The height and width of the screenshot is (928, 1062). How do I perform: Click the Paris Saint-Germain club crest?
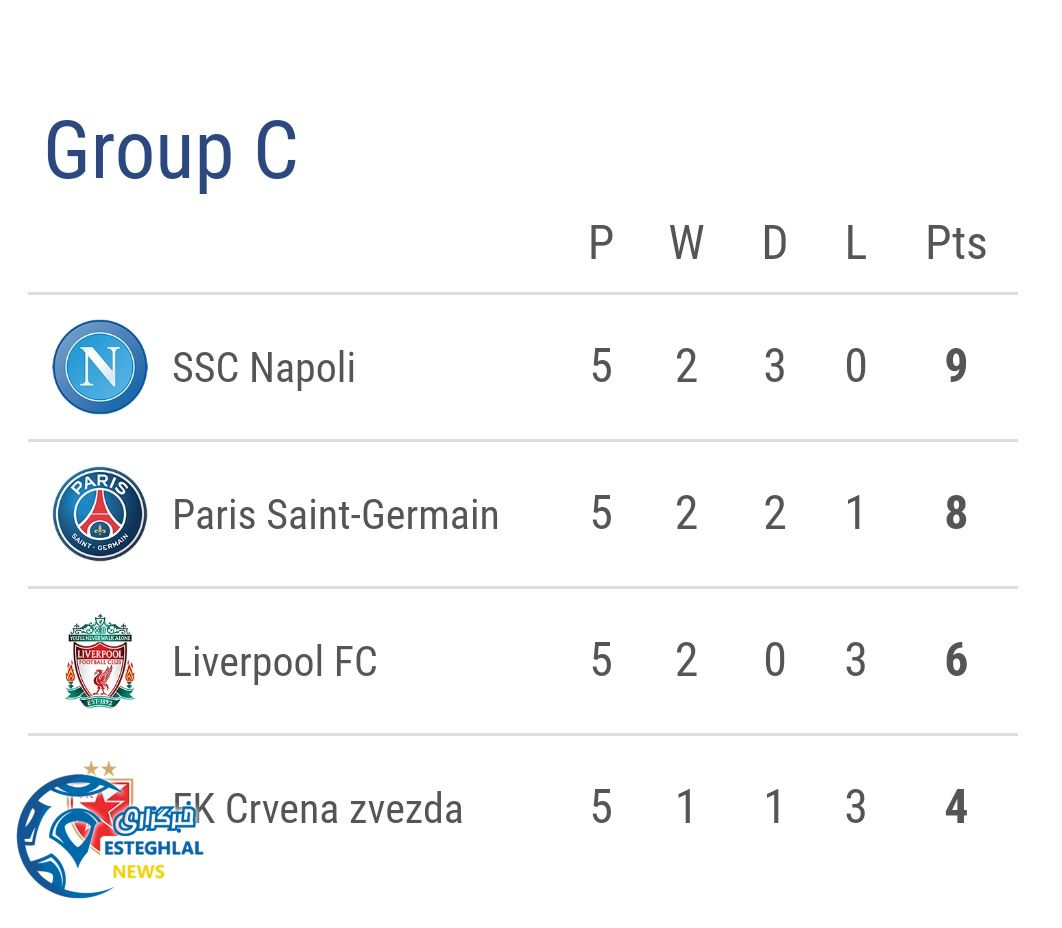pyautogui.click(x=100, y=514)
